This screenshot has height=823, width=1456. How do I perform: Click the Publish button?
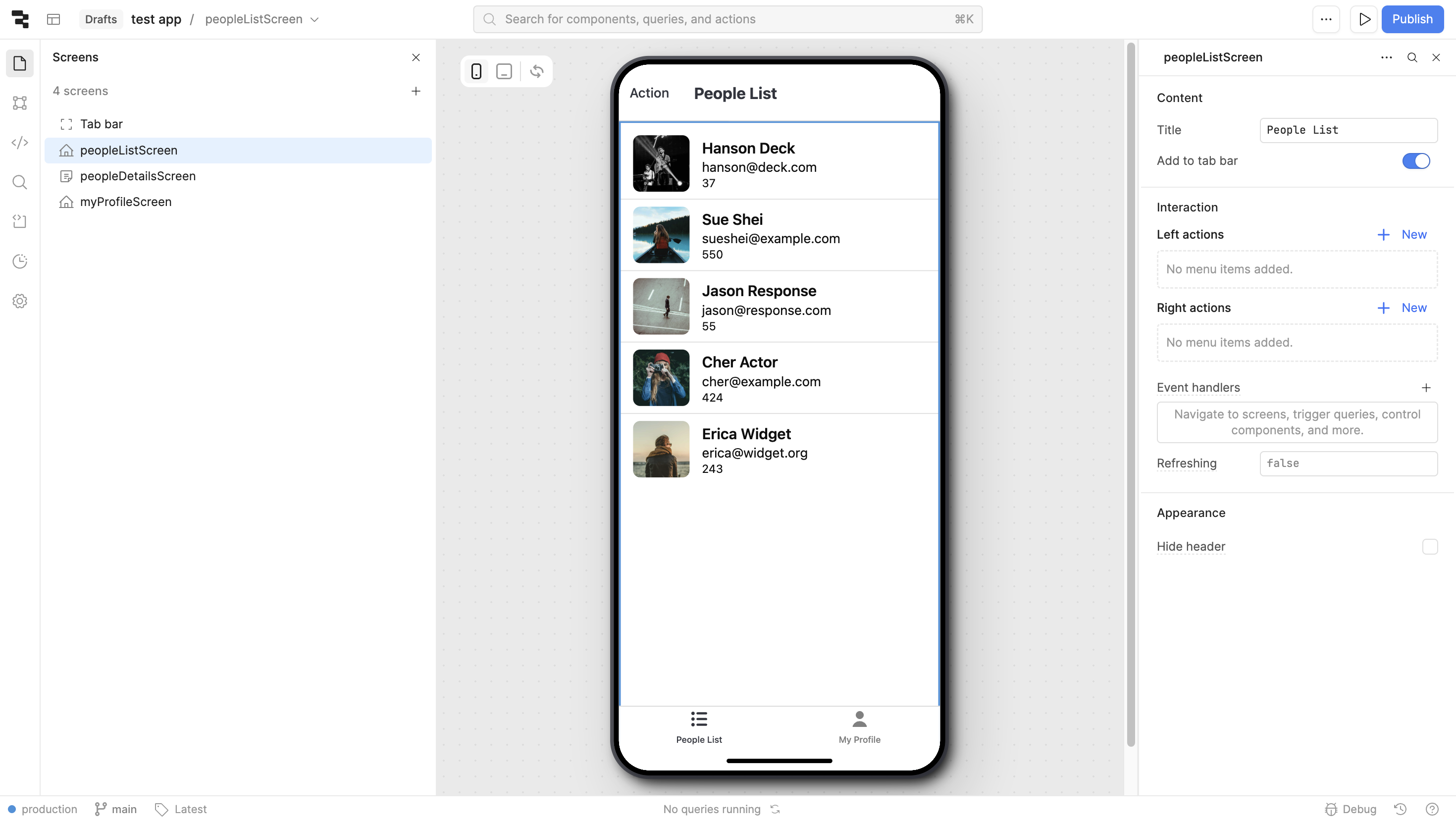(x=1412, y=19)
